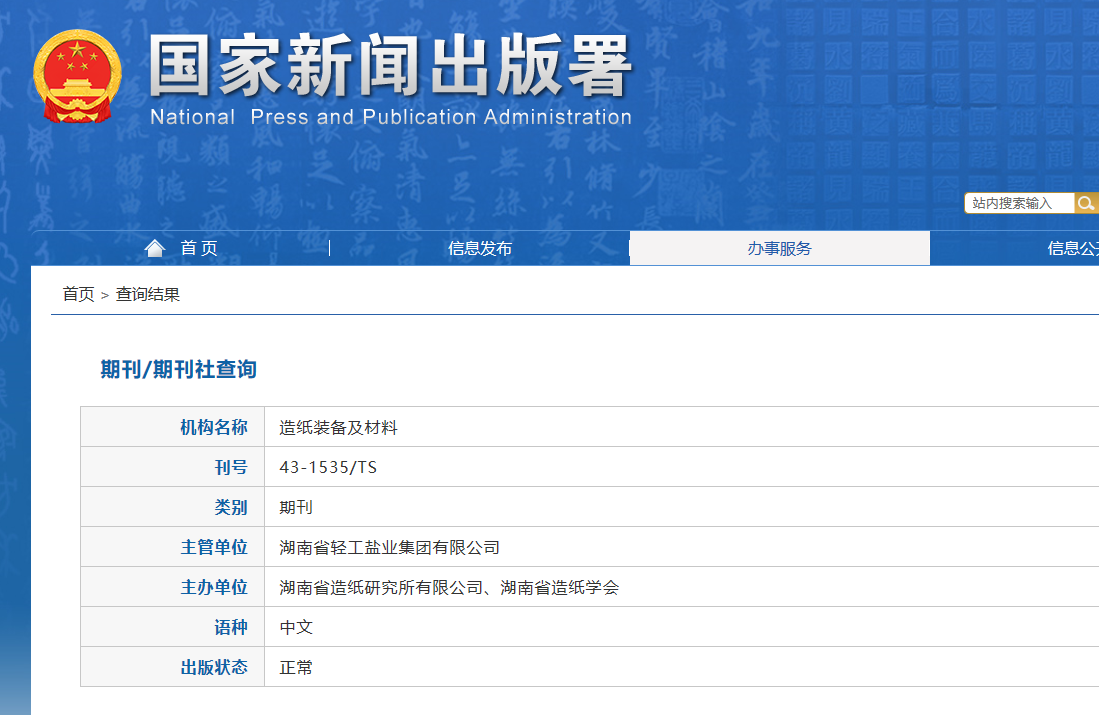
Task: Click the 期刊/期刊社查询 heading
Action: (x=179, y=369)
